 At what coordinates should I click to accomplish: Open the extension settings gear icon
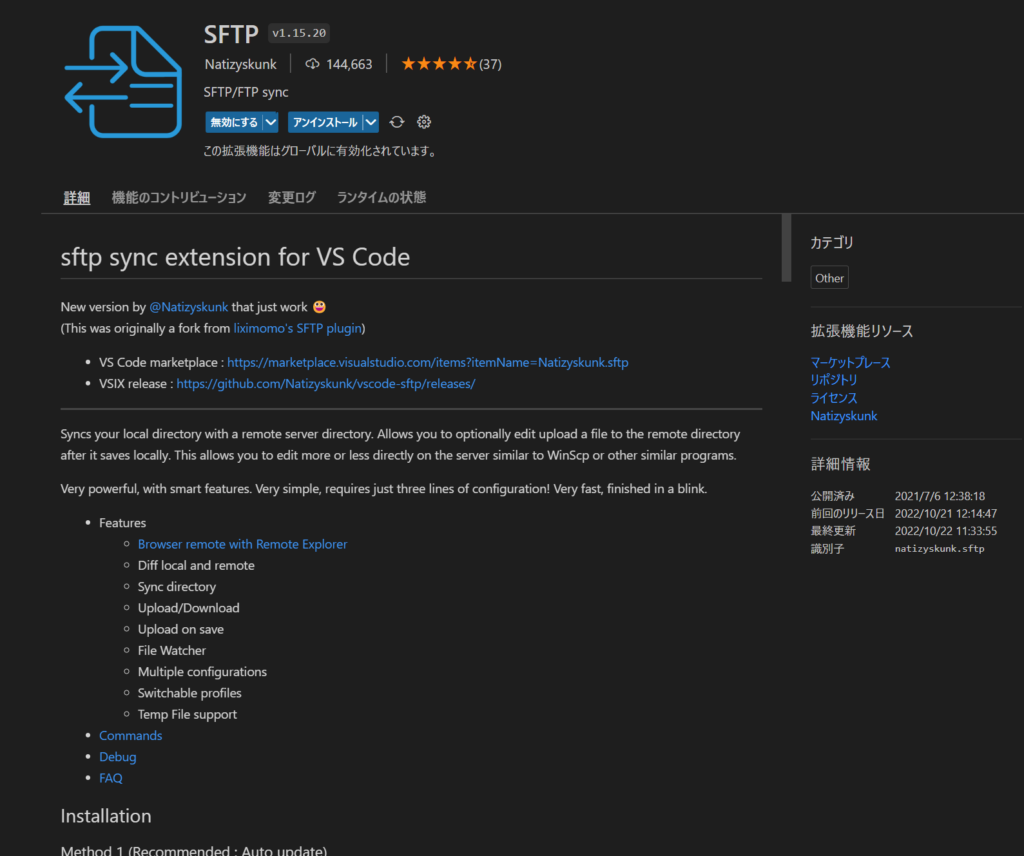tap(424, 122)
